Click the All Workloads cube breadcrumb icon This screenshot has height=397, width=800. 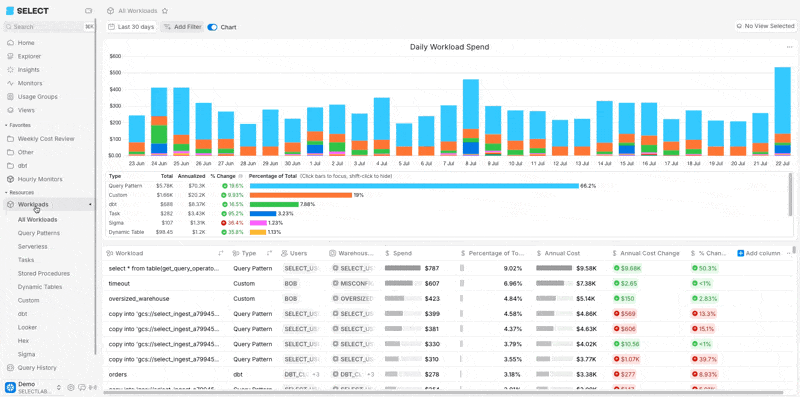pyautogui.click(x=110, y=11)
